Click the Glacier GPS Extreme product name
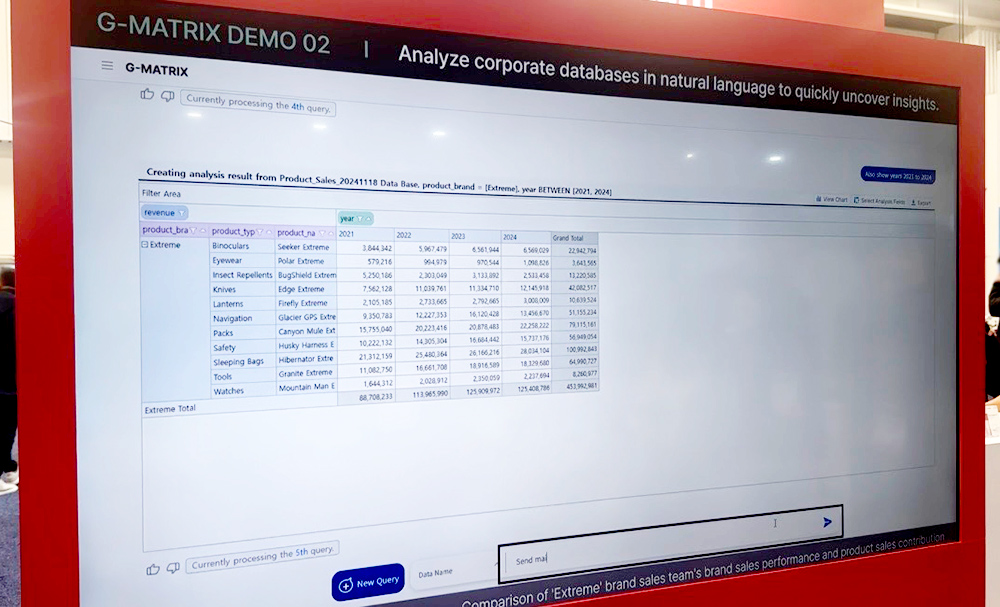Viewport: 1000px width, 607px height. 306,317
